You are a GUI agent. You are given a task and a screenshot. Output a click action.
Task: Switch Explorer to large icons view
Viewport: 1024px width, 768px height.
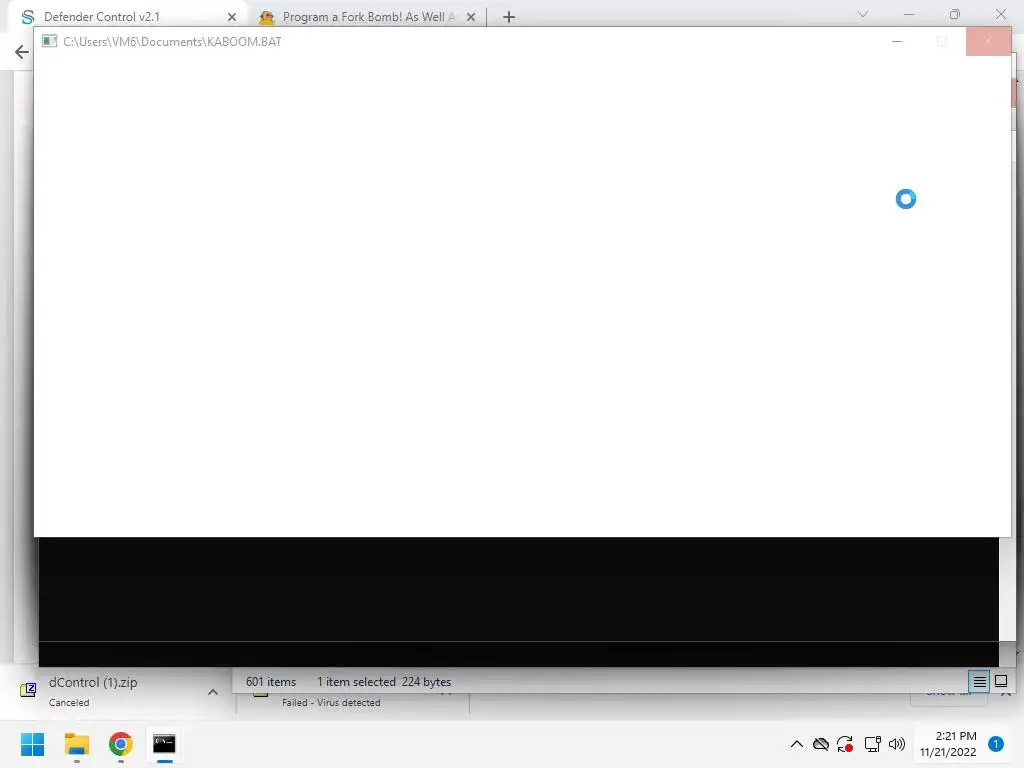[1000, 682]
